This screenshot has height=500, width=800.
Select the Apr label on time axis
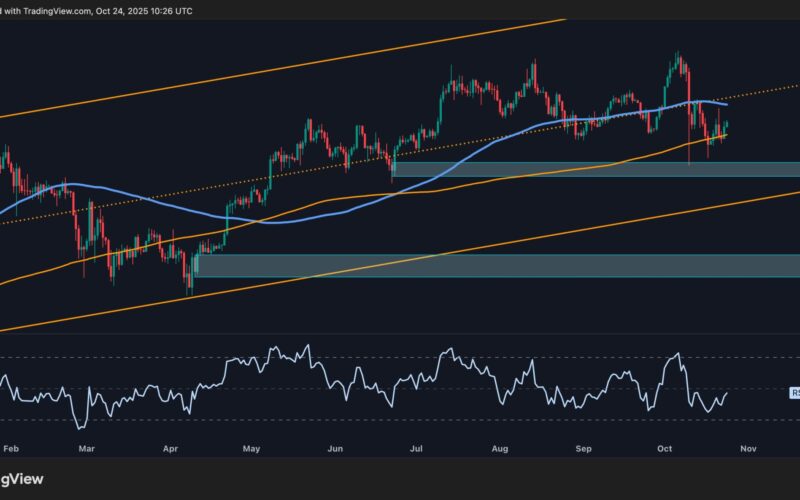(x=168, y=451)
